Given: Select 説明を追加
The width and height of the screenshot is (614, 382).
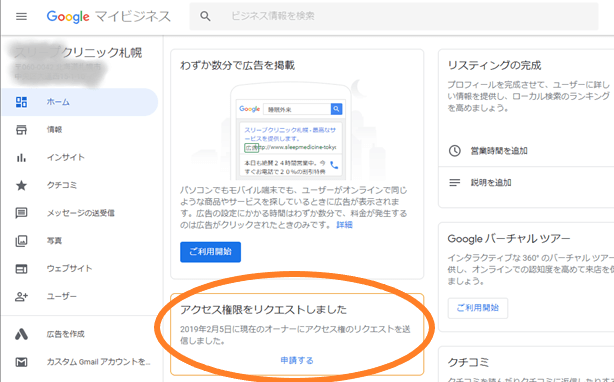Looking at the screenshot, I should [x=491, y=183].
